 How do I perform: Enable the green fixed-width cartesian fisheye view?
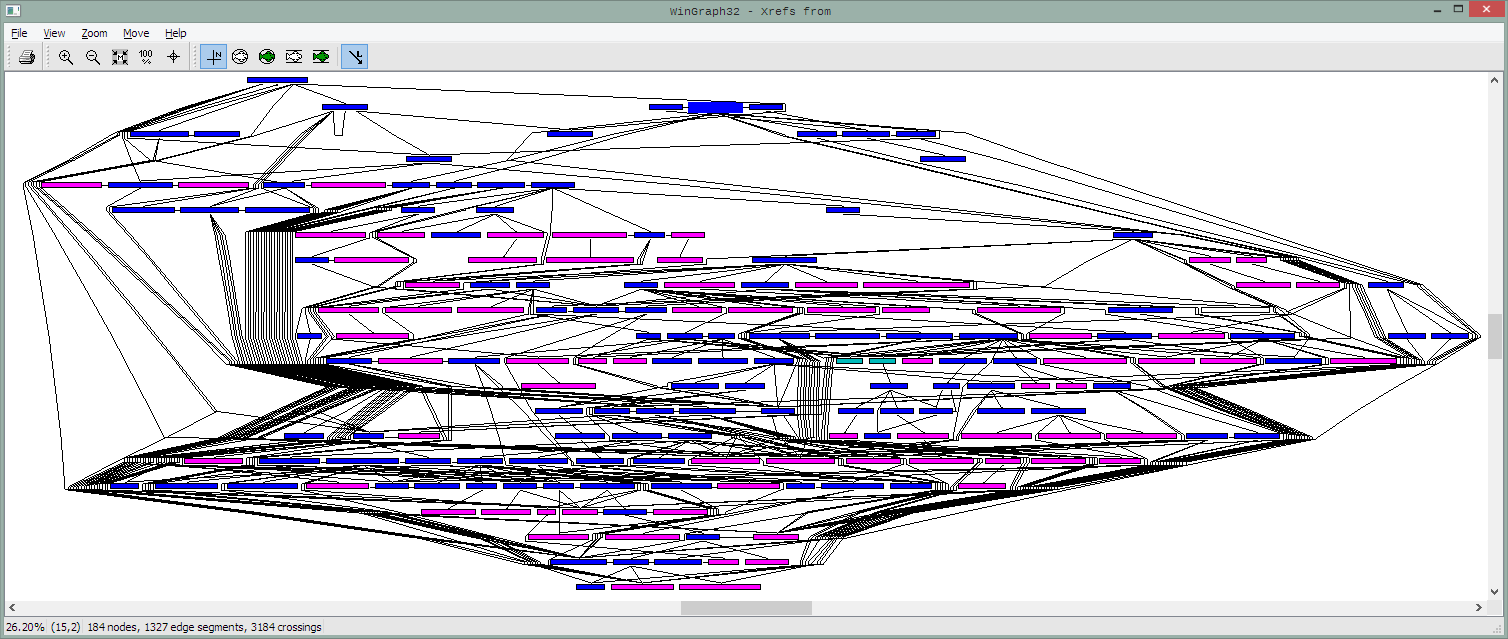click(x=321, y=57)
